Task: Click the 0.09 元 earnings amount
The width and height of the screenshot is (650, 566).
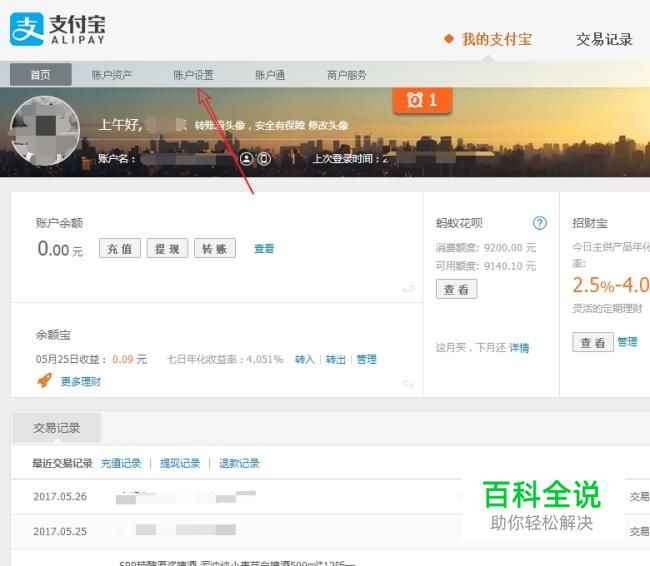Action: tap(129, 359)
